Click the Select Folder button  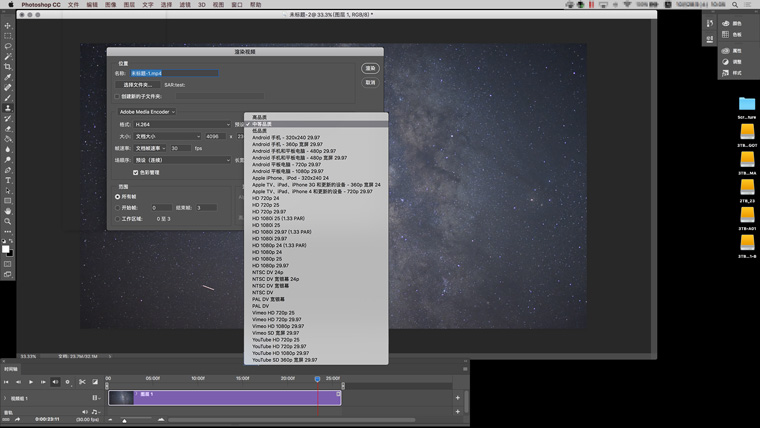click(x=138, y=85)
